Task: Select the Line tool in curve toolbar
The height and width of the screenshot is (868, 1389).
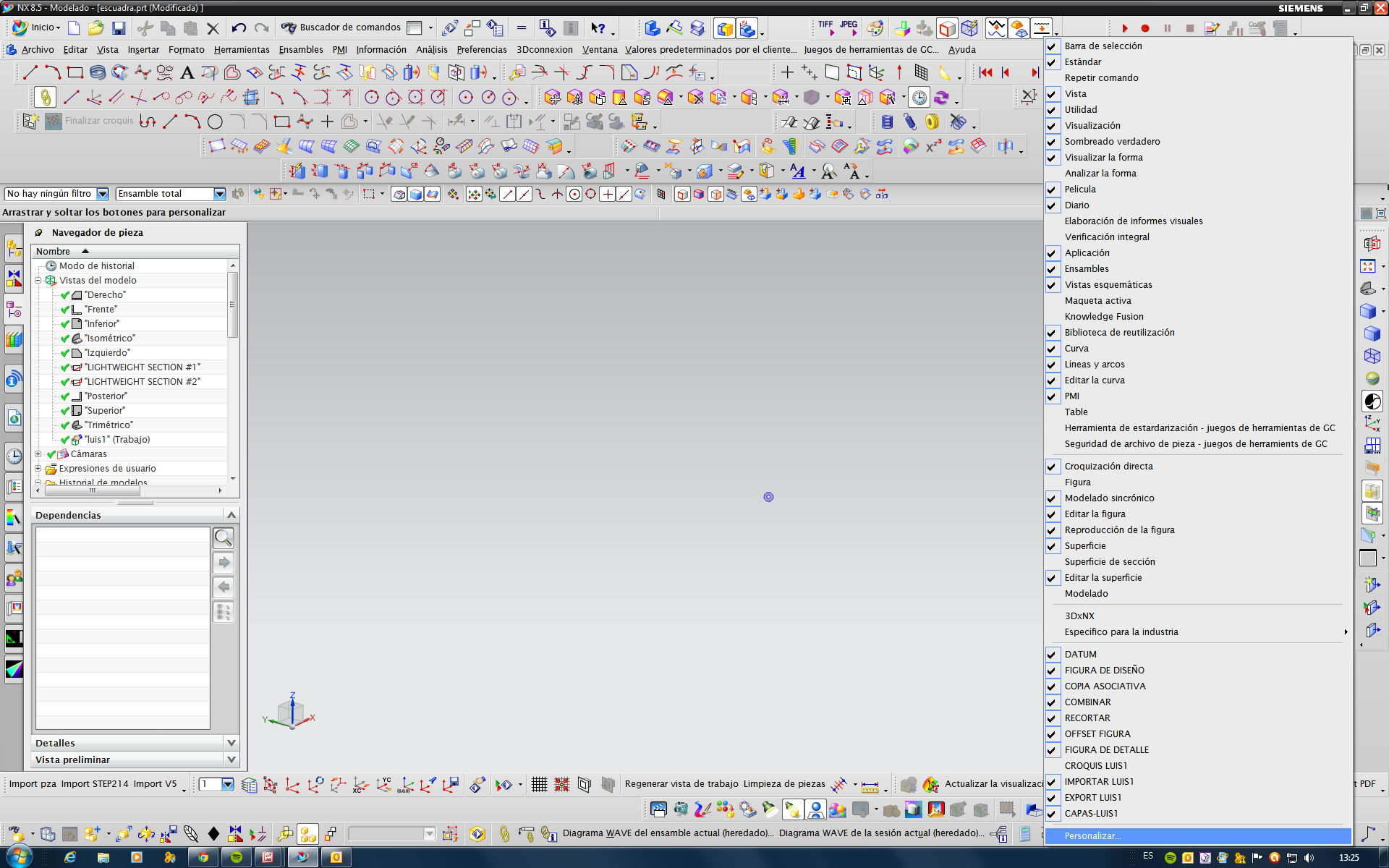Action: coord(30,72)
